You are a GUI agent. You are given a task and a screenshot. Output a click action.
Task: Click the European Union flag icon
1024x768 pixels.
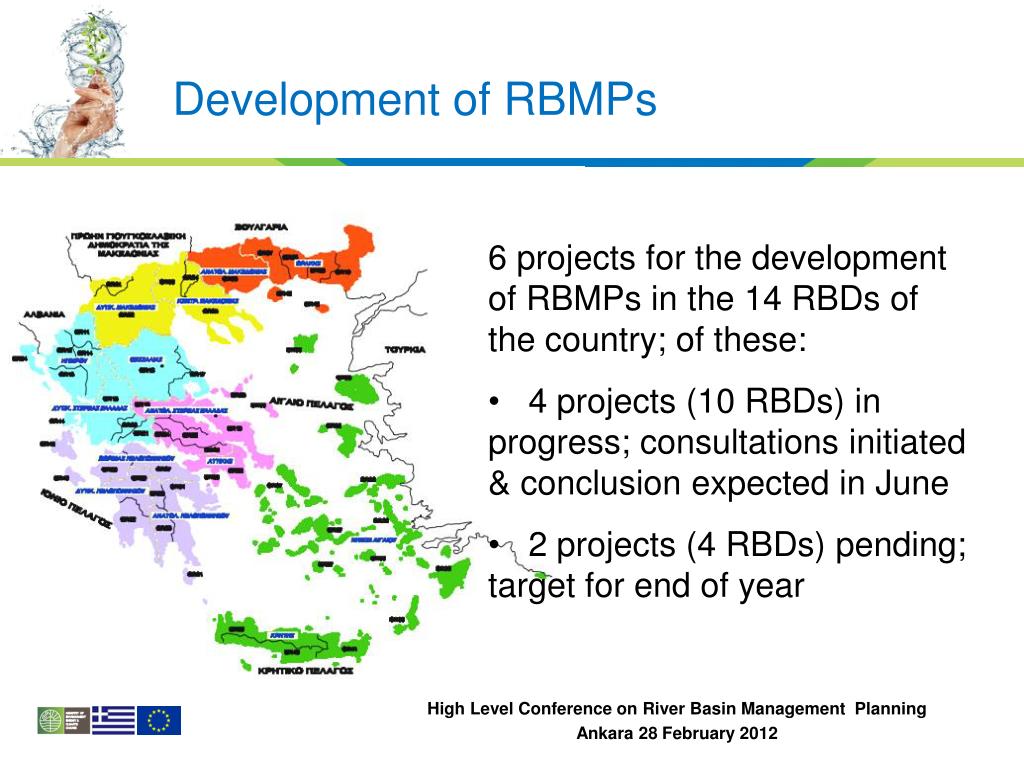tap(159, 720)
